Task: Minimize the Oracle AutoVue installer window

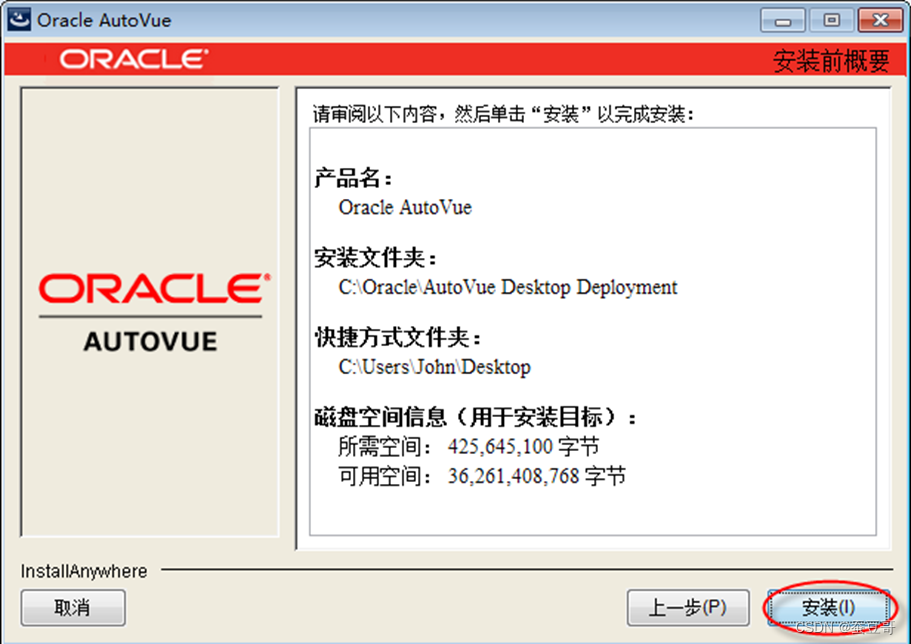Action: (783, 20)
